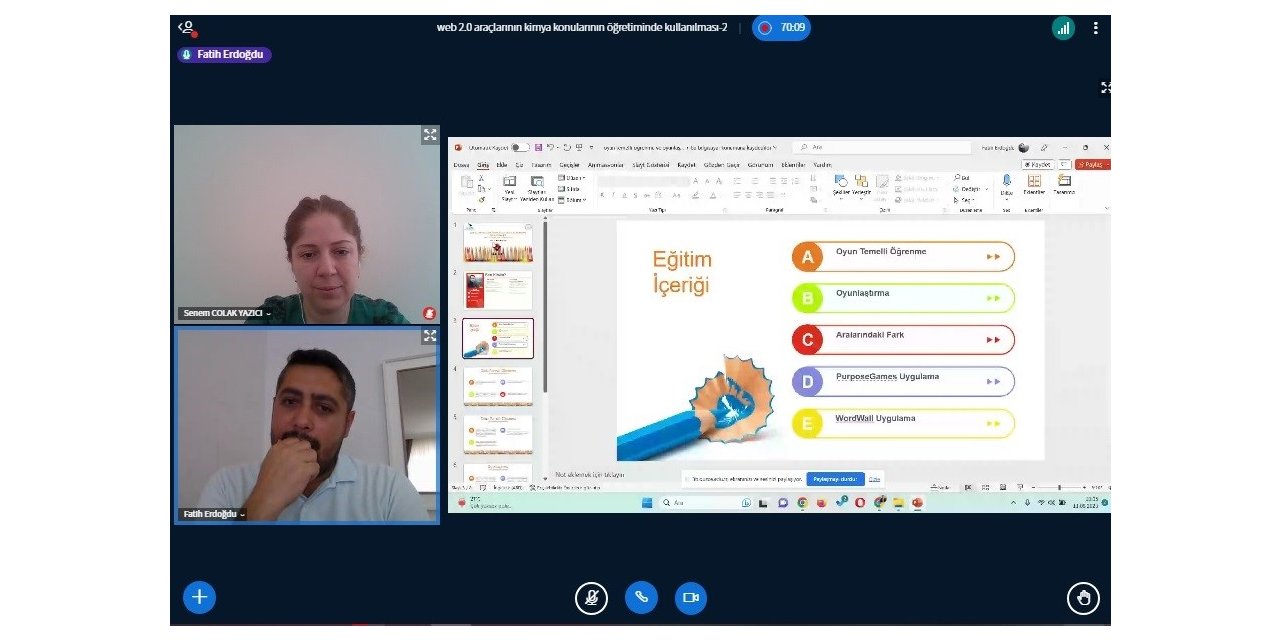Image resolution: width=1280 pixels, height=640 pixels.
Task: Click the Fatih Erdoğdu active speaker badge
Action: pyautogui.click(x=224, y=55)
